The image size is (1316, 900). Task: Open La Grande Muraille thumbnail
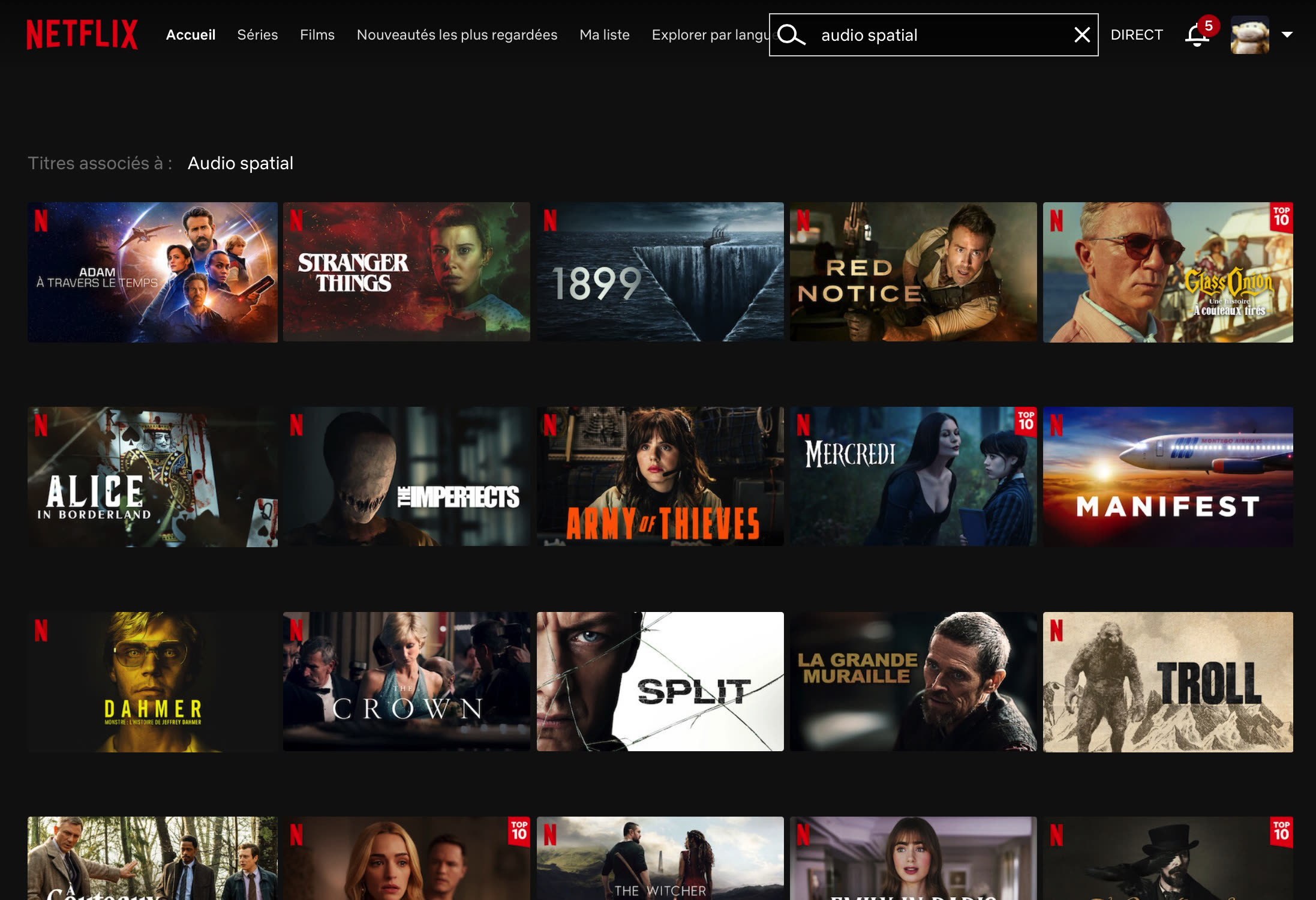[914, 682]
